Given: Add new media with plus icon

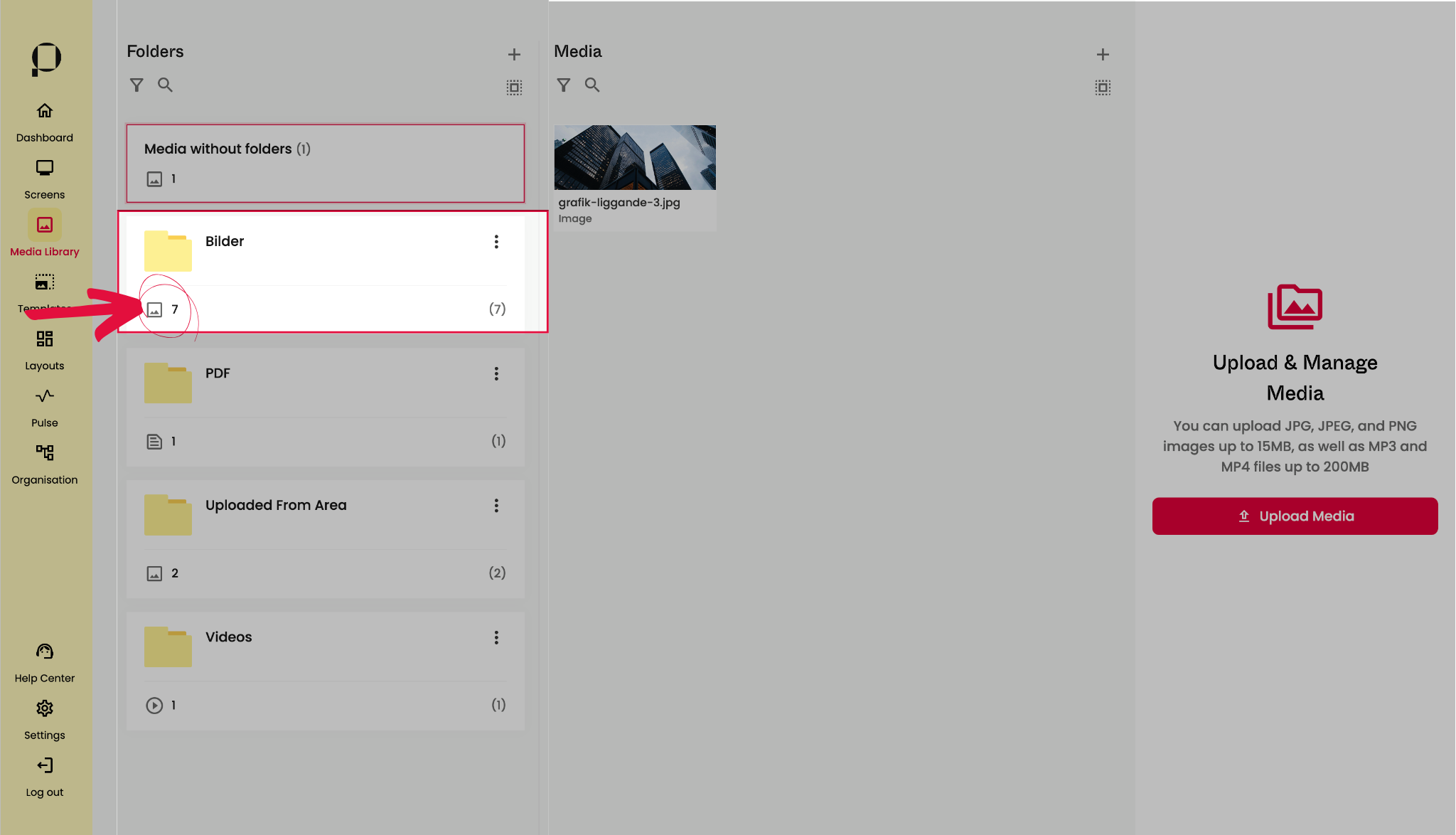Looking at the screenshot, I should (1103, 54).
